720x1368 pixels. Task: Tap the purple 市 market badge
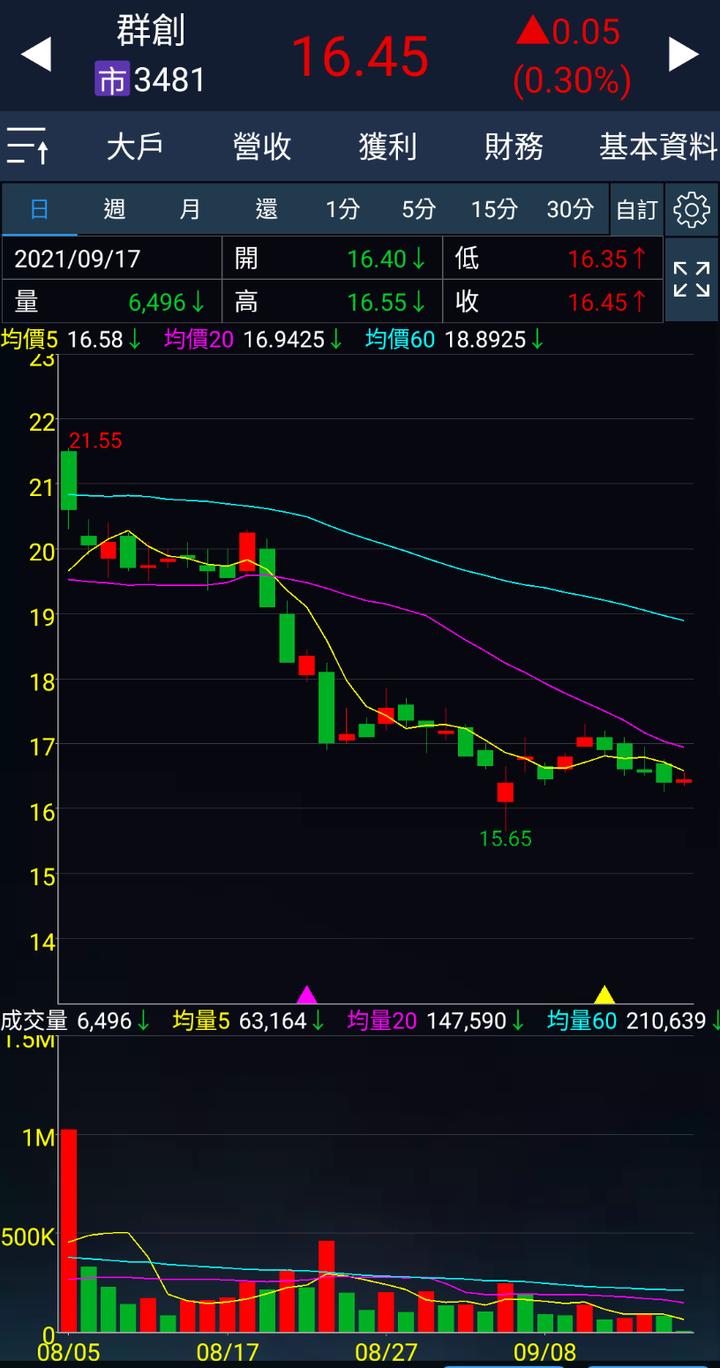(112, 79)
